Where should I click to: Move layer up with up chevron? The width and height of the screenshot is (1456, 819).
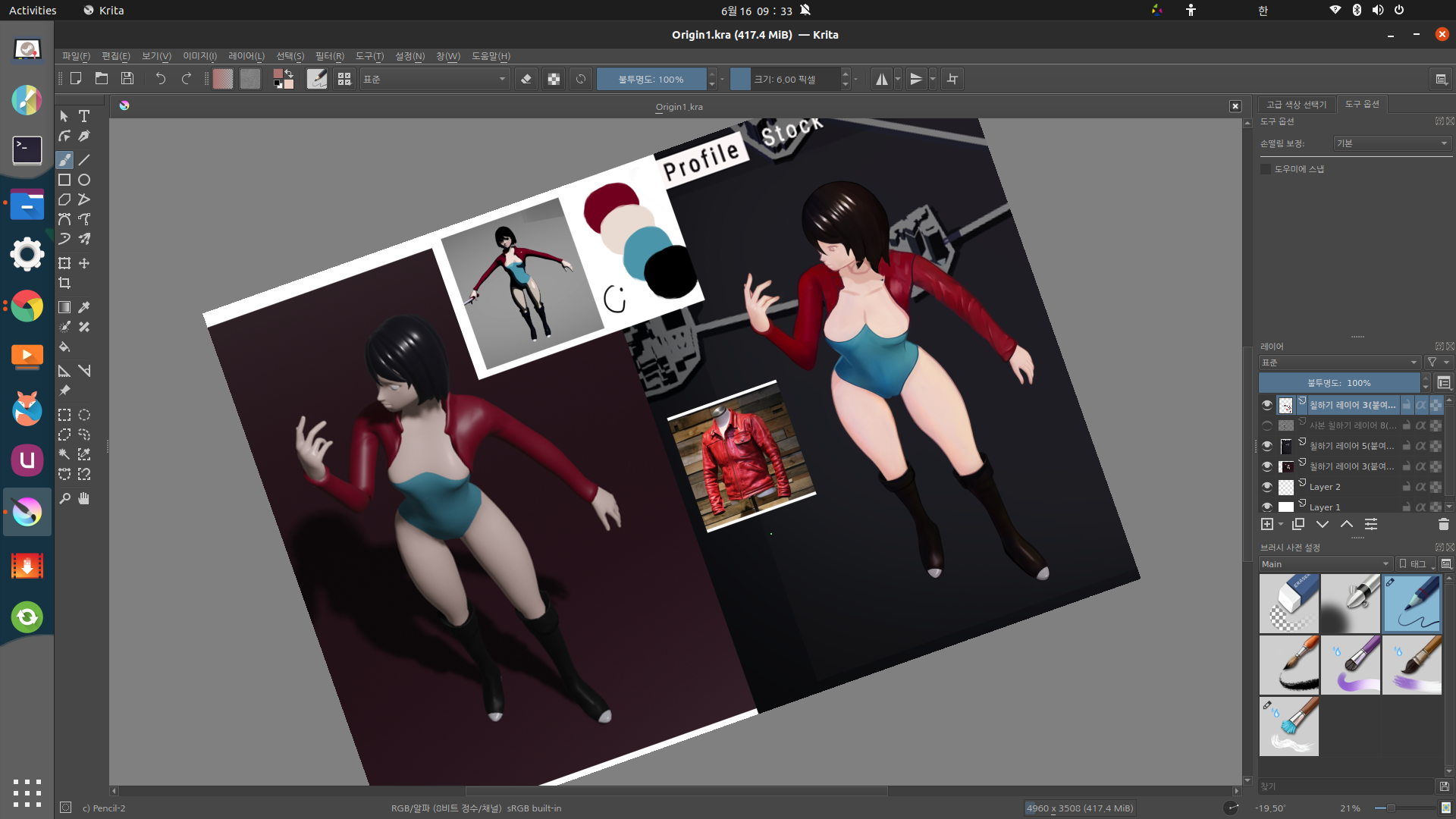pyautogui.click(x=1347, y=525)
